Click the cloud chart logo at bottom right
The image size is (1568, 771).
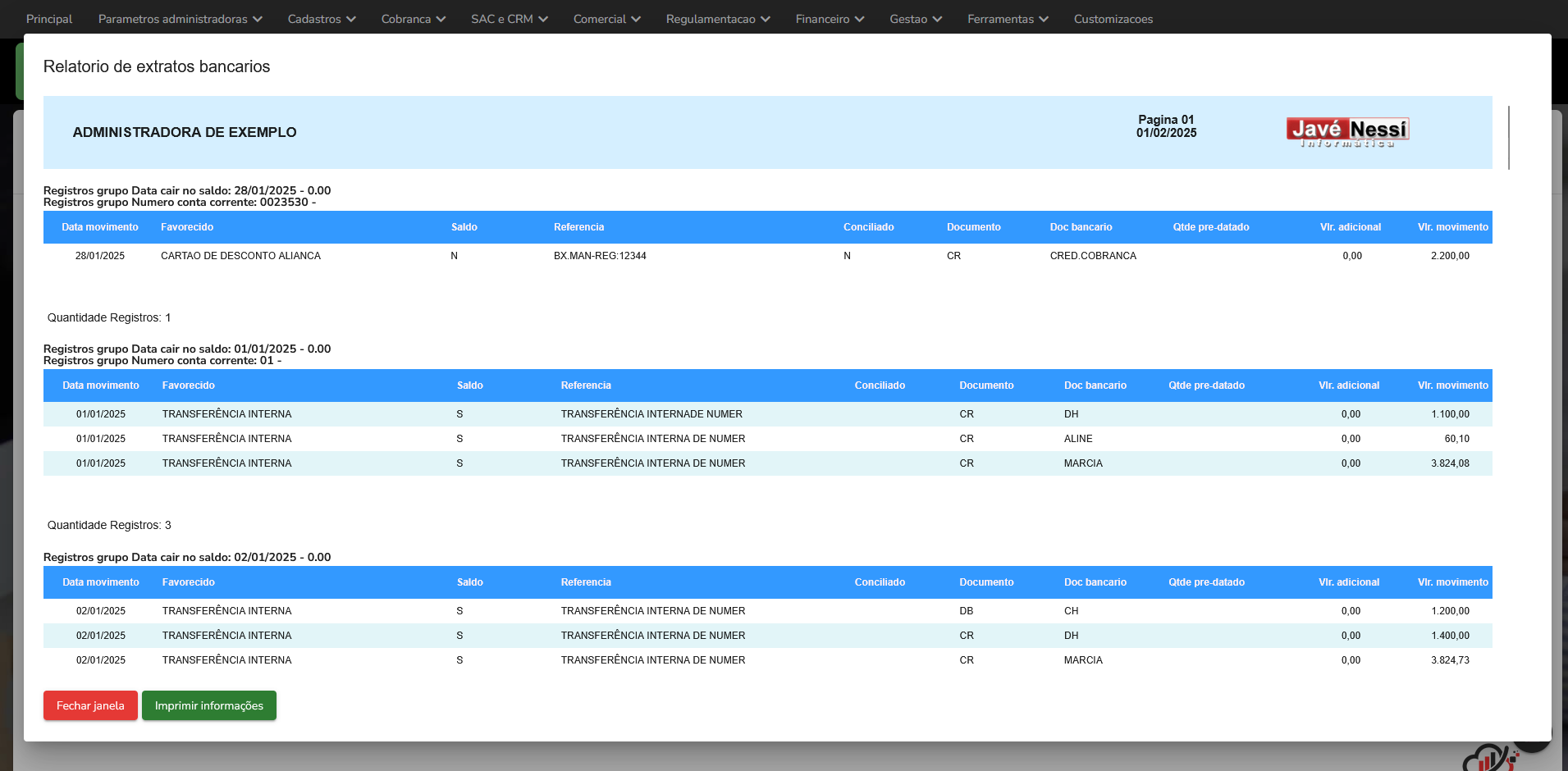click(x=1489, y=759)
